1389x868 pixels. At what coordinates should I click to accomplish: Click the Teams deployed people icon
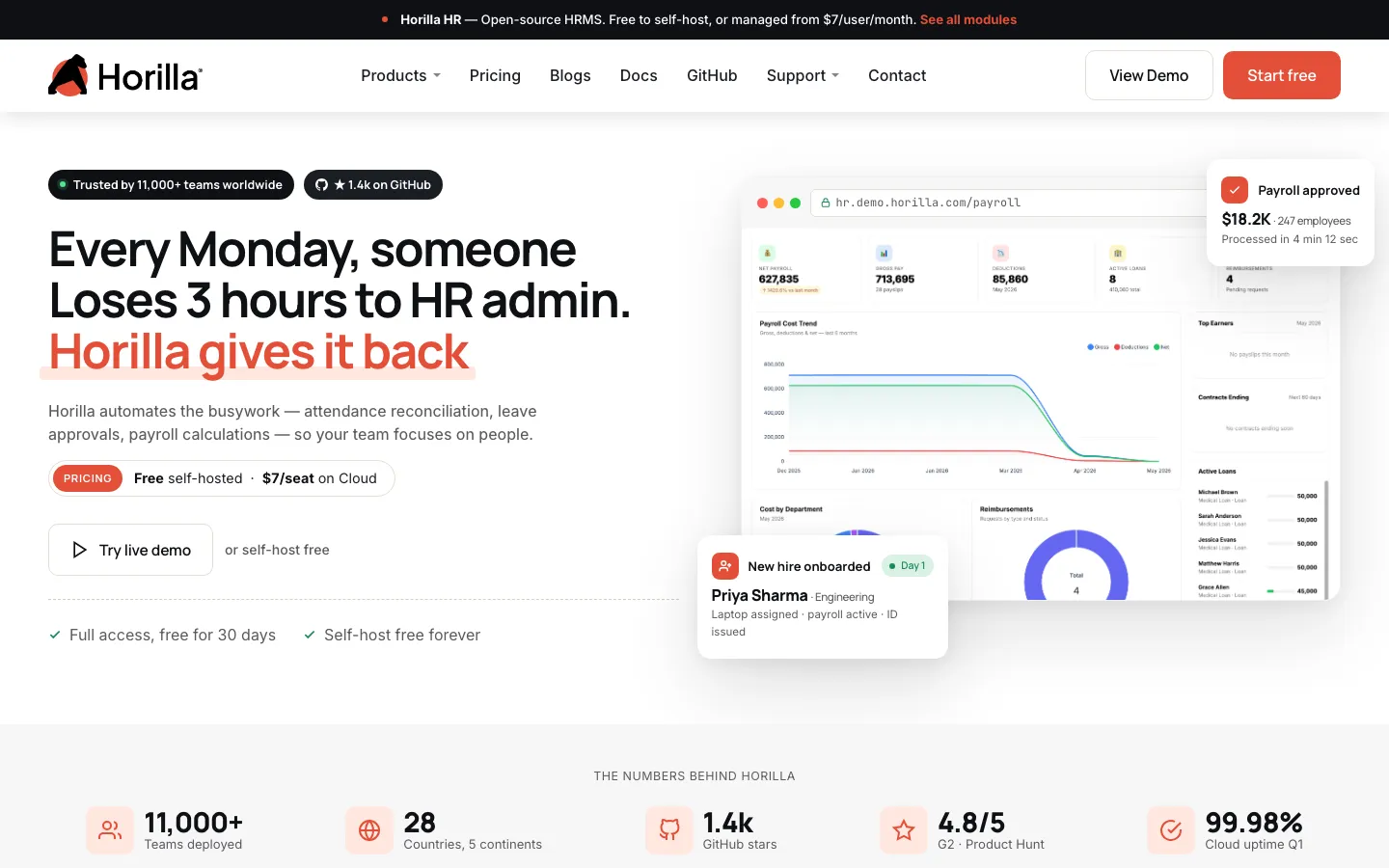click(110, 830)
